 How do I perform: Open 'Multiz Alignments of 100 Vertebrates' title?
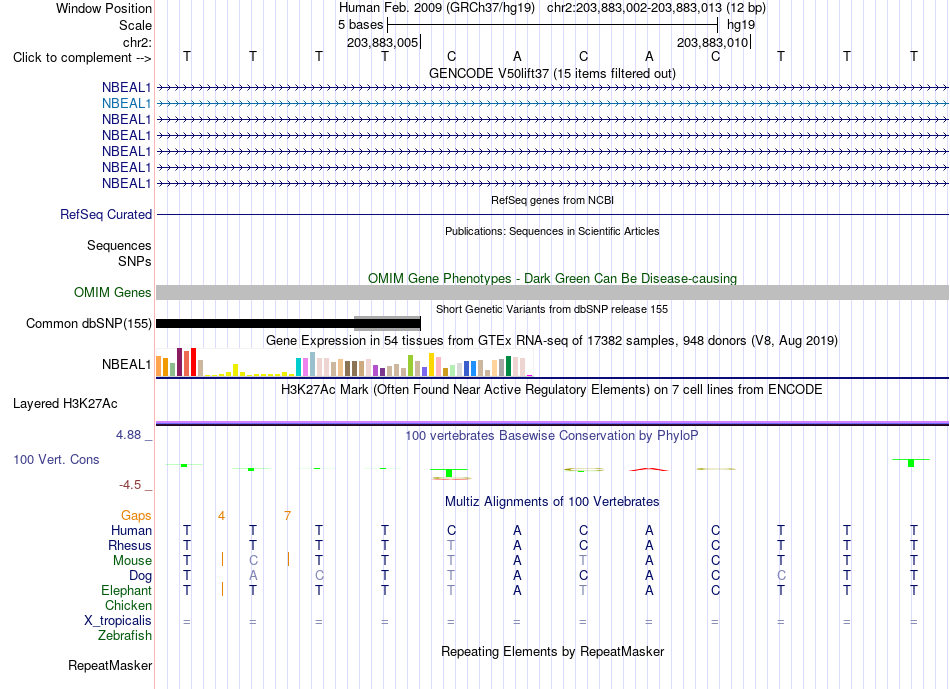pos(552,502)
